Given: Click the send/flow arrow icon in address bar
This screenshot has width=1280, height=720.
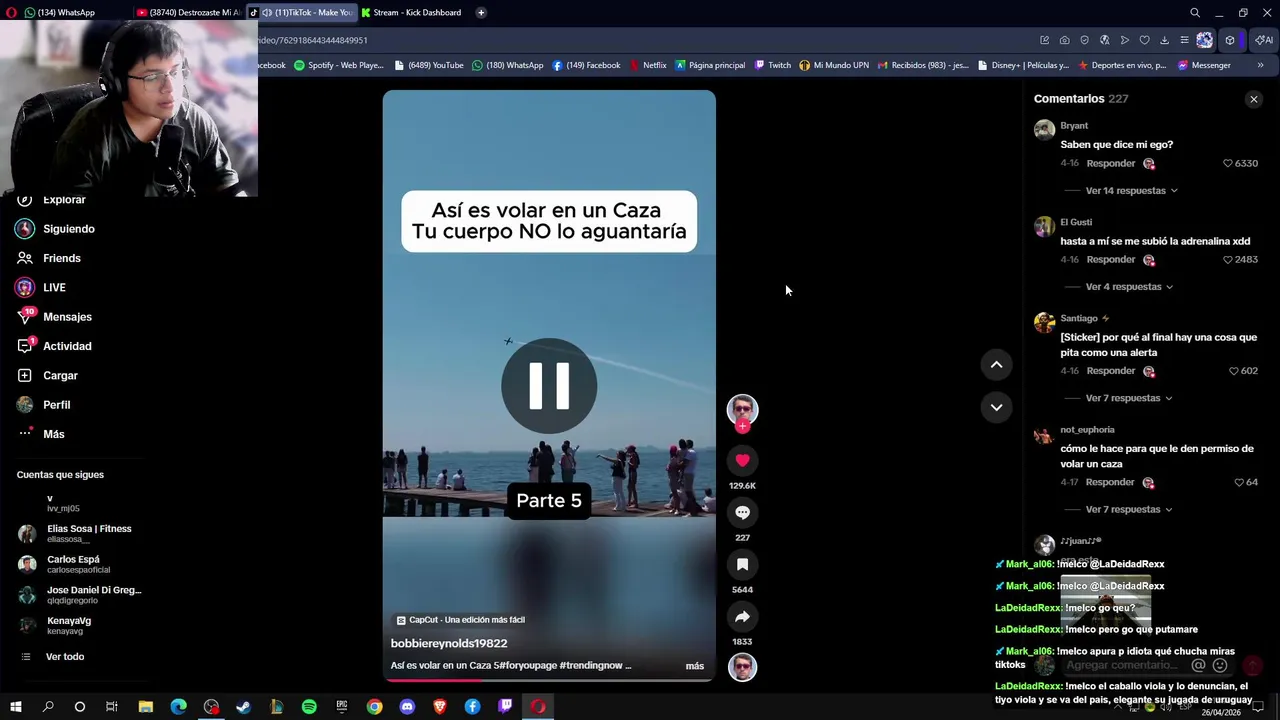Looking at the screenshot, I should click(1124, 40).
